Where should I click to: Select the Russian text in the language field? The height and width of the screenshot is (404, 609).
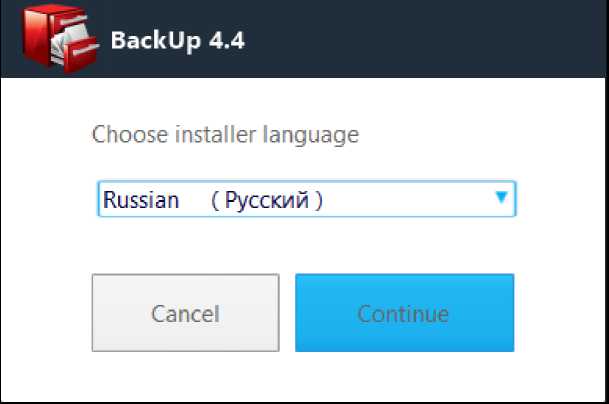[141, 200]
